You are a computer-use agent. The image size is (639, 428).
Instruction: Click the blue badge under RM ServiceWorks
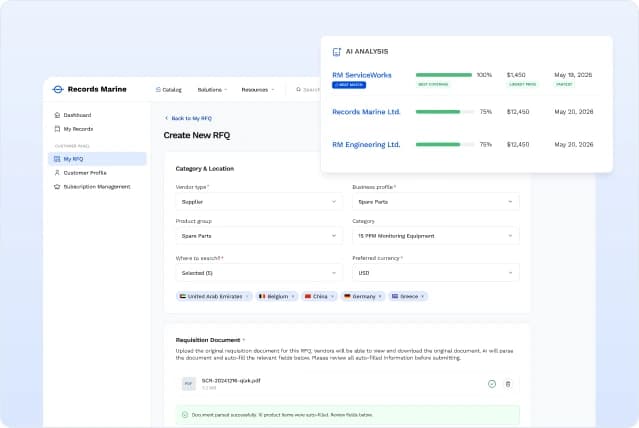(x=349, y=85)
